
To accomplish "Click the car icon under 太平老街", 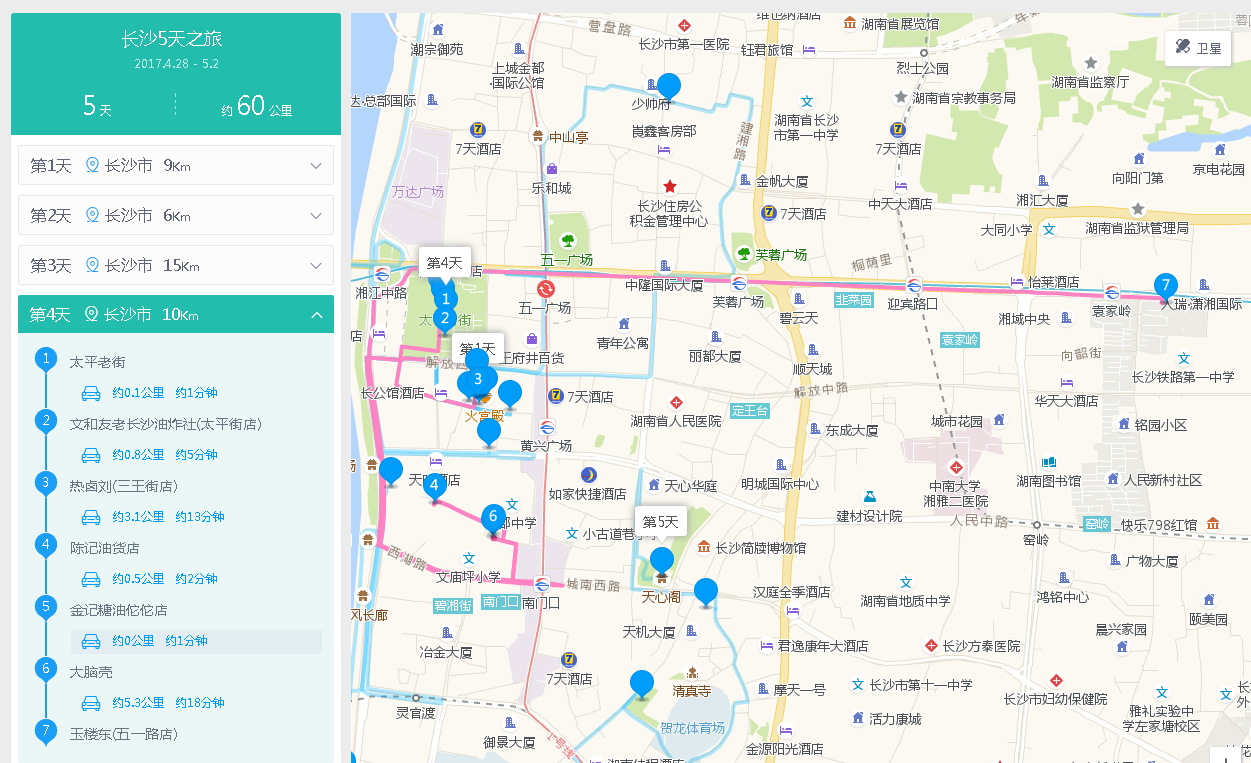I will pyautogui.click(x=91, y=393).
